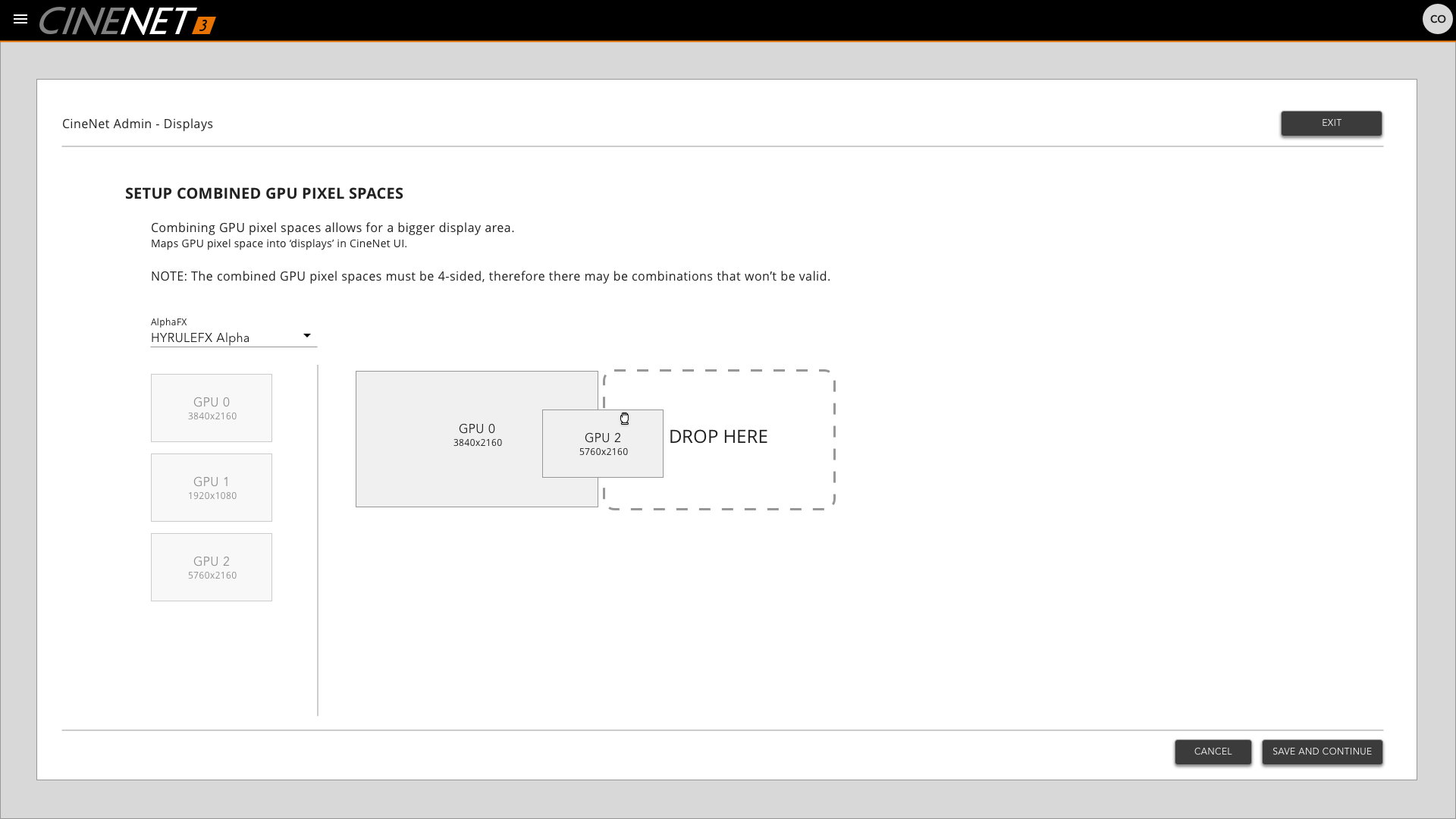
Task: Click the Maps GPU pixel space description line
Action: (278, 243)
